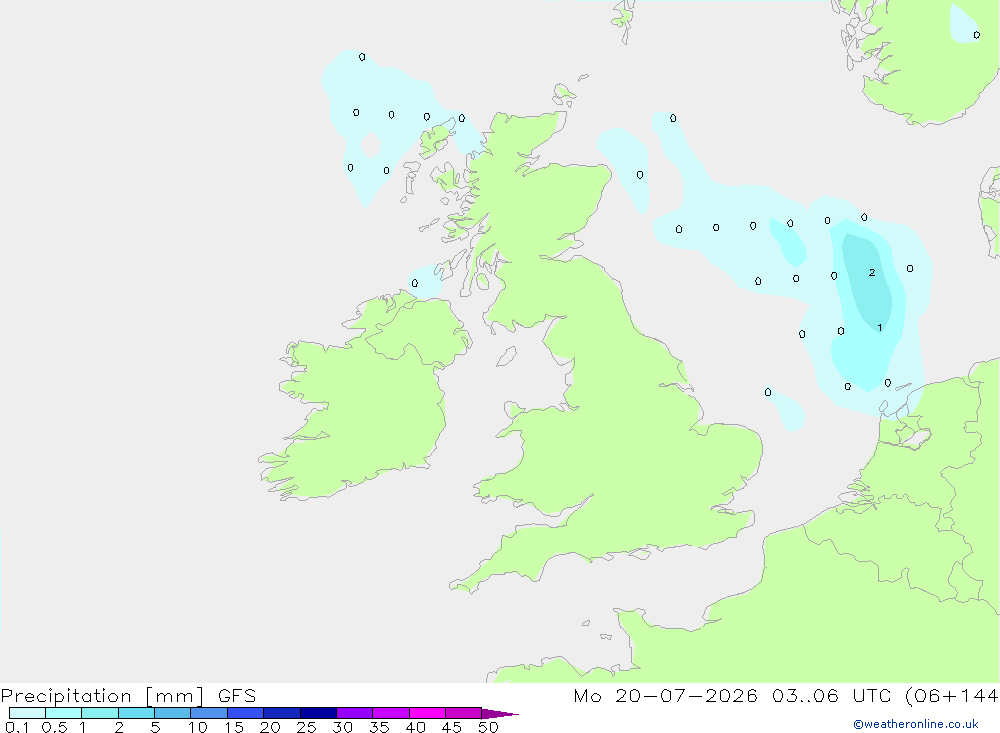Choose the 25–30 mm navy legend swatch
Screen dimensions: 1000x733
point(318,713)
